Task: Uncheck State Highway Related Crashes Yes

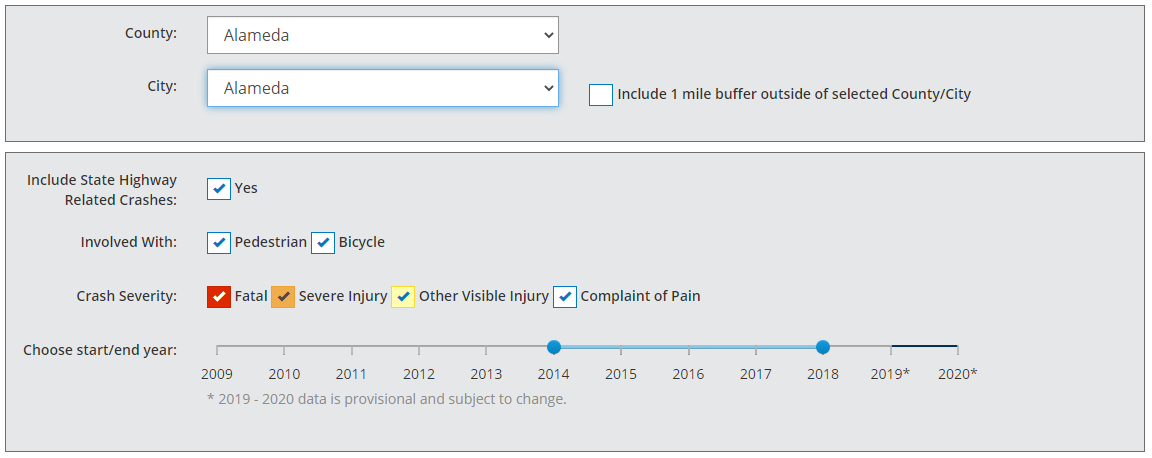Action: [x=219, y=189]
